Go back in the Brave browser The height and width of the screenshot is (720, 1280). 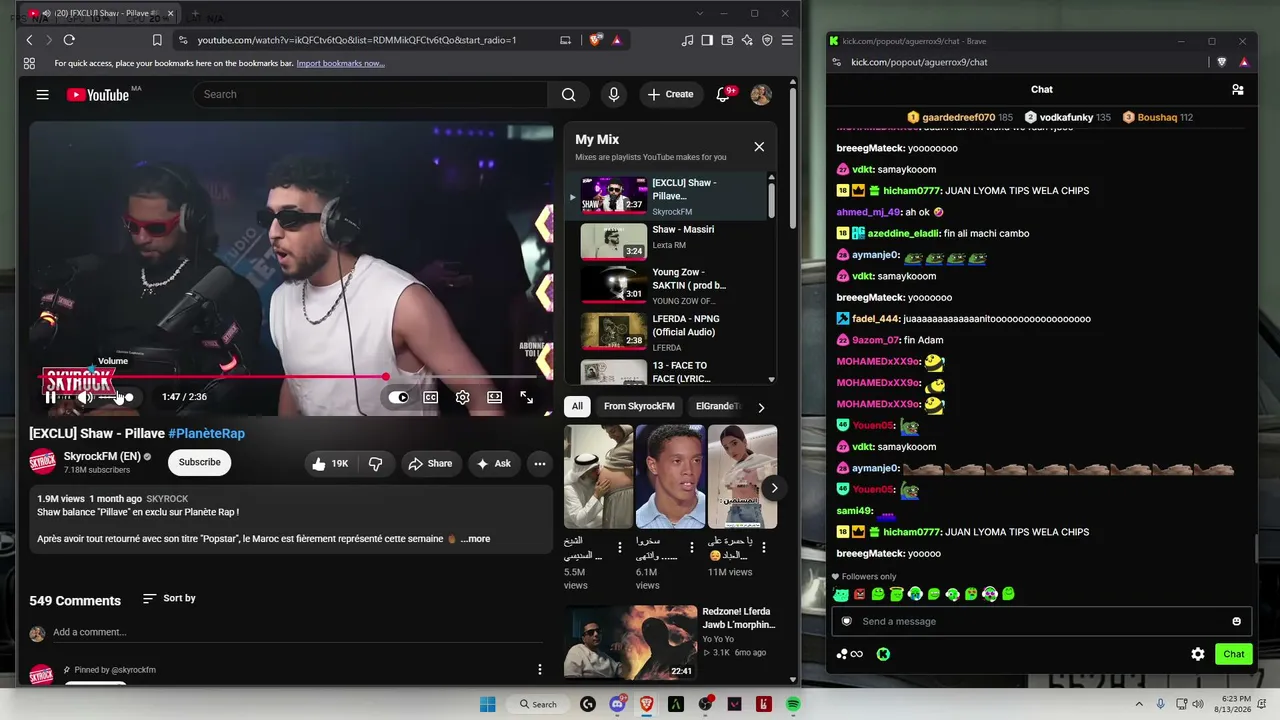[29, 40]
